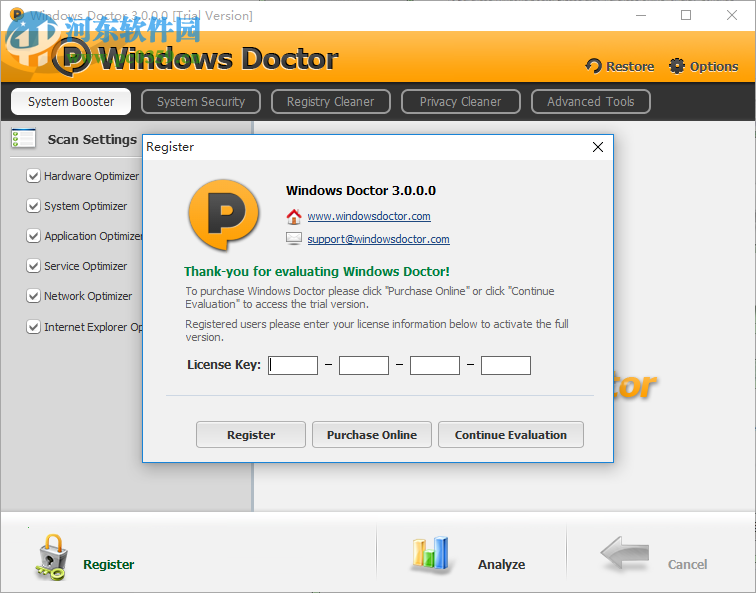Toggle Application Optimizer checkbox
The width and height of the screenshot is (756, 593).
coord(33,236)
